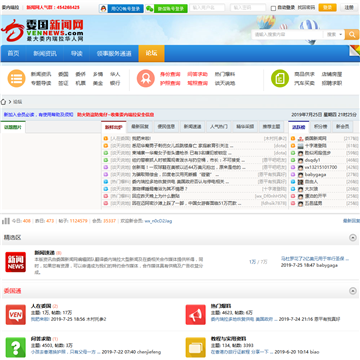Screen dimensions: 360x360
Task: Open the 问答求助 forum title
Action: (41, 339)
